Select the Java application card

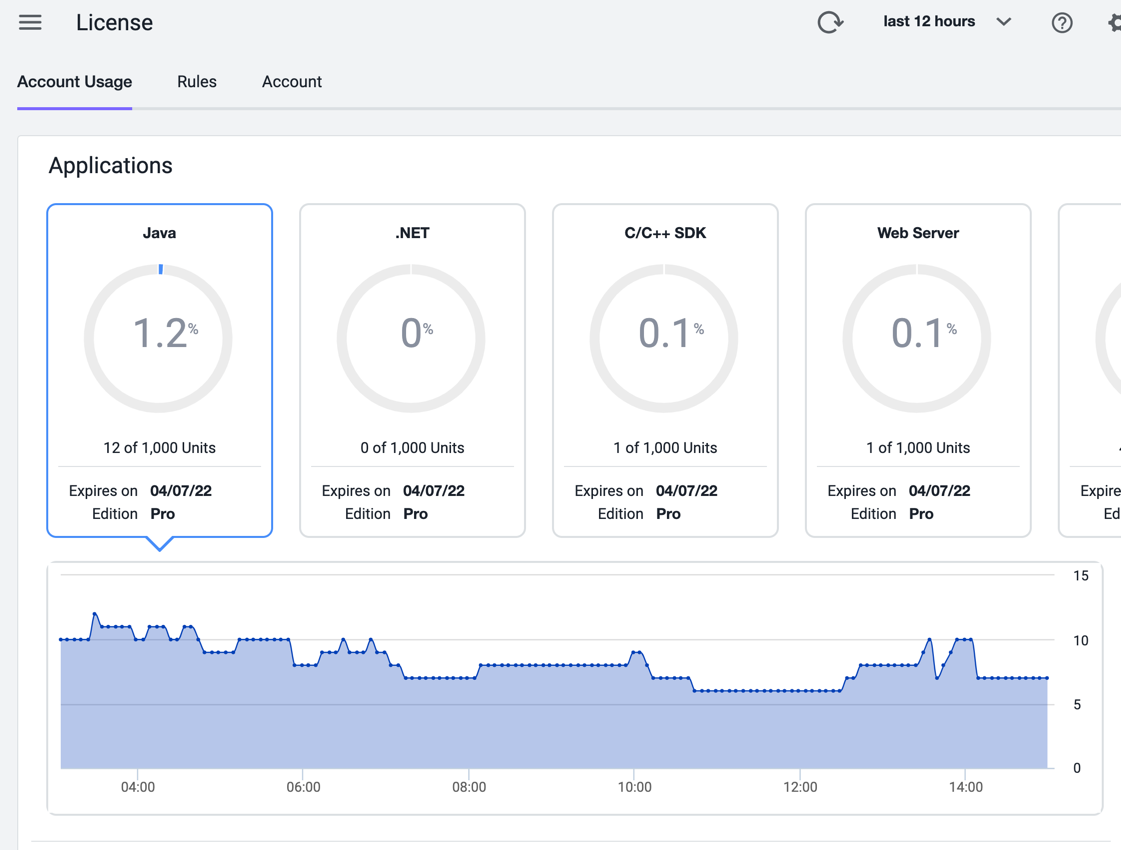(x=159, y=370)
